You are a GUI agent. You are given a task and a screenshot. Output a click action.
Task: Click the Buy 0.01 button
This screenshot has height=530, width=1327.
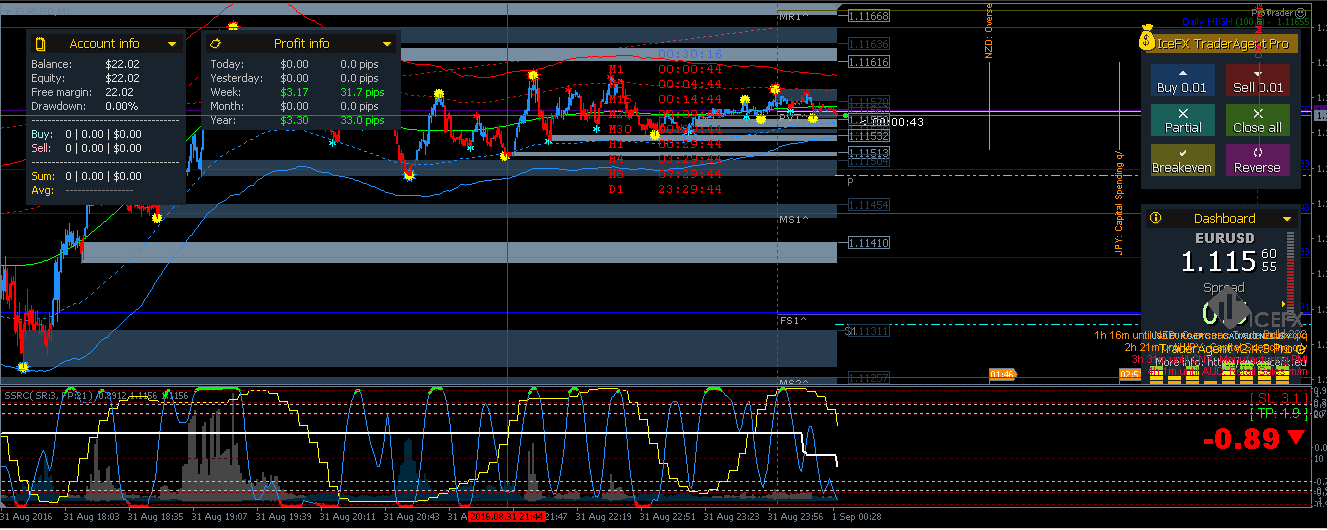pyautogui.click(x=1182, y=80)
